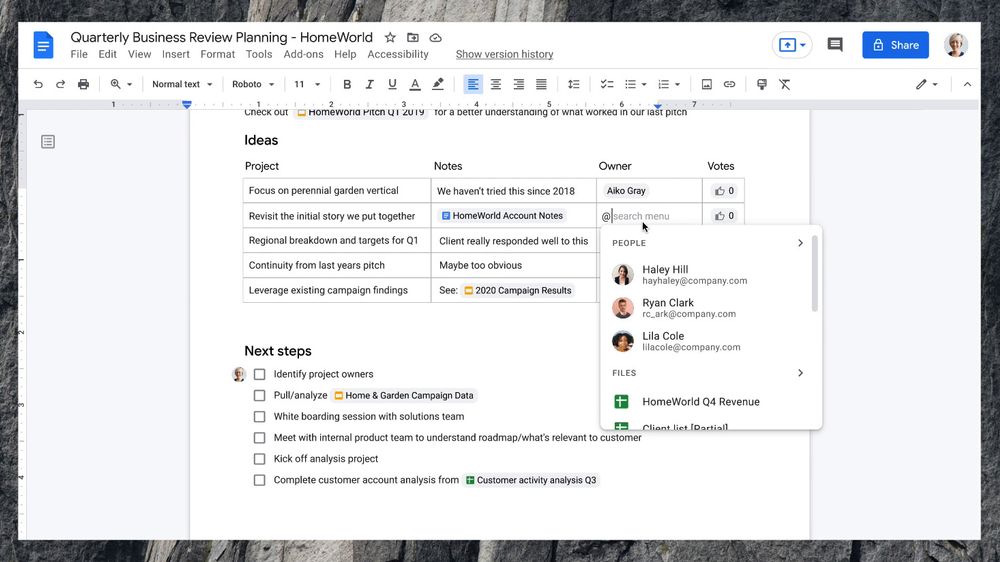Check Kick off analysis project
This screenshot has height=562, width=1000.
[260, 459]
